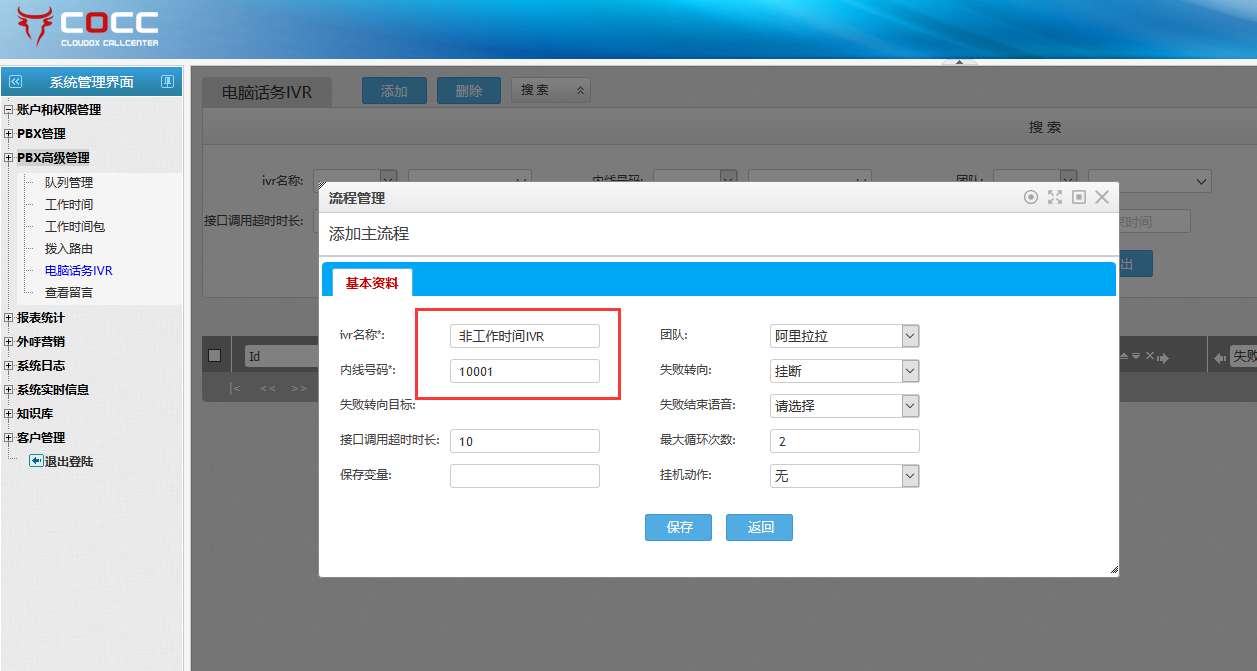The width and height of the screenshot is (1257, 671).
Task: Open 队列管理 in the sidebar tree
Action: 68,182
